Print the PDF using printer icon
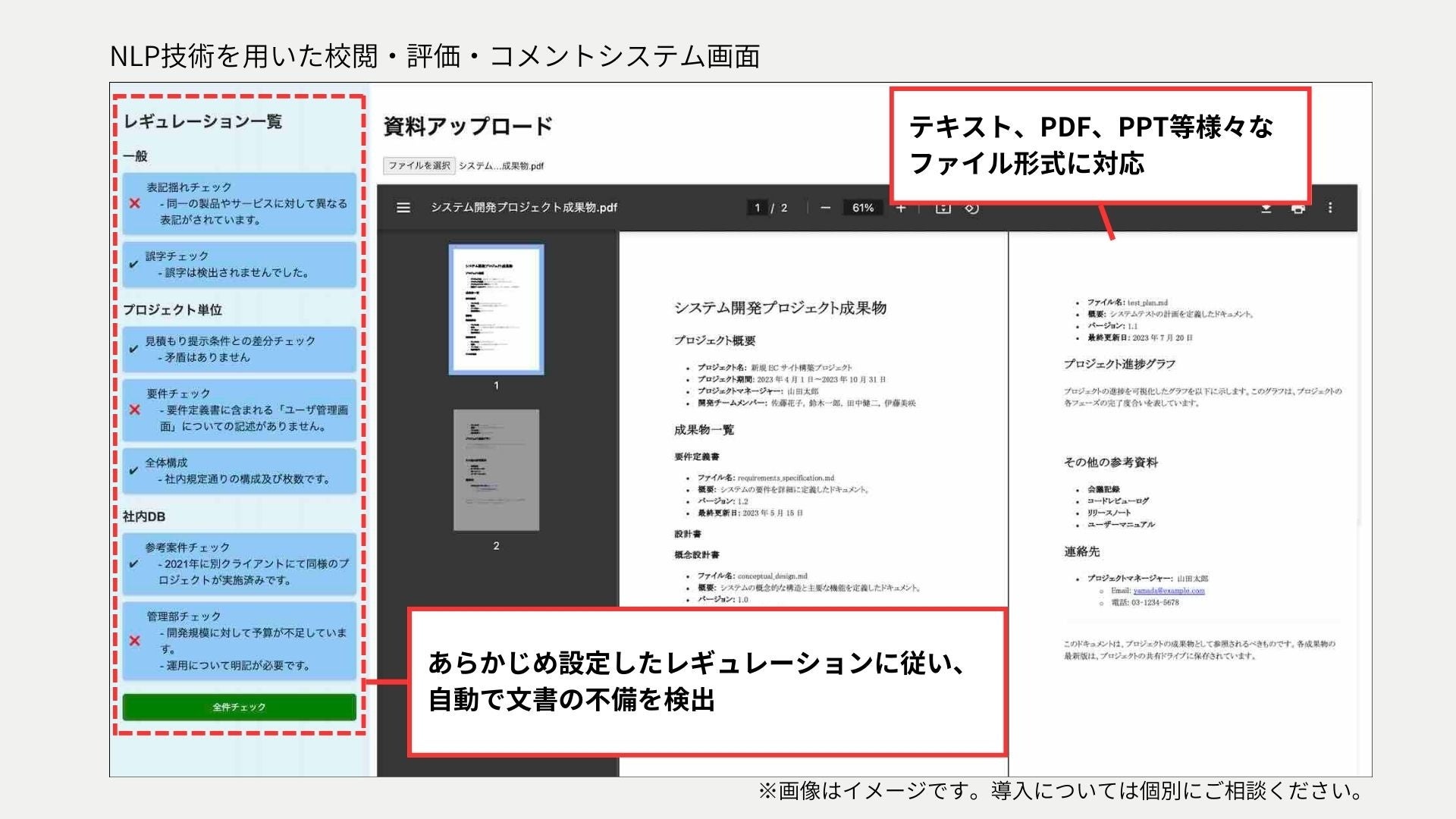 (x=1298, y=209)
